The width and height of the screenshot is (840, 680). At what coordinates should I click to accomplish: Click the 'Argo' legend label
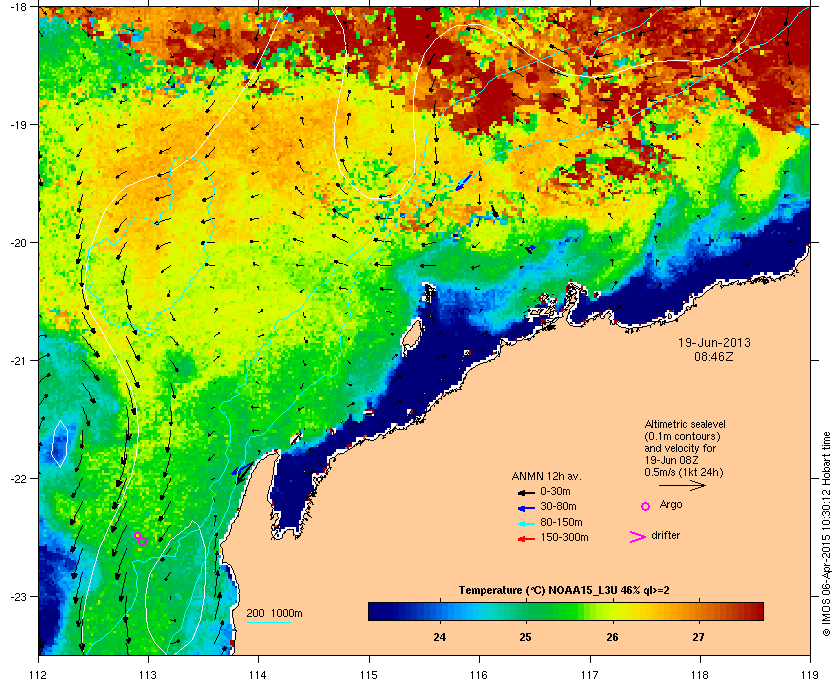point(671,505)
